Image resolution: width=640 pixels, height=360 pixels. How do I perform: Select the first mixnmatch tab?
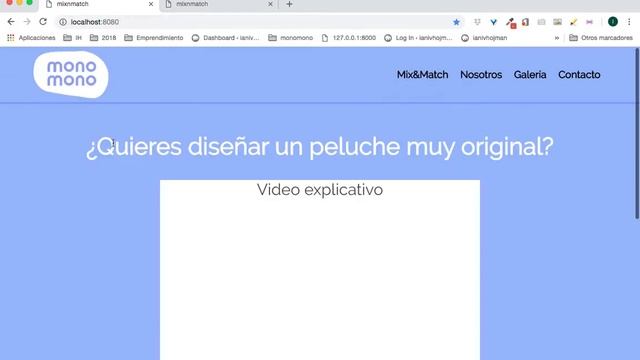[98, 4]
